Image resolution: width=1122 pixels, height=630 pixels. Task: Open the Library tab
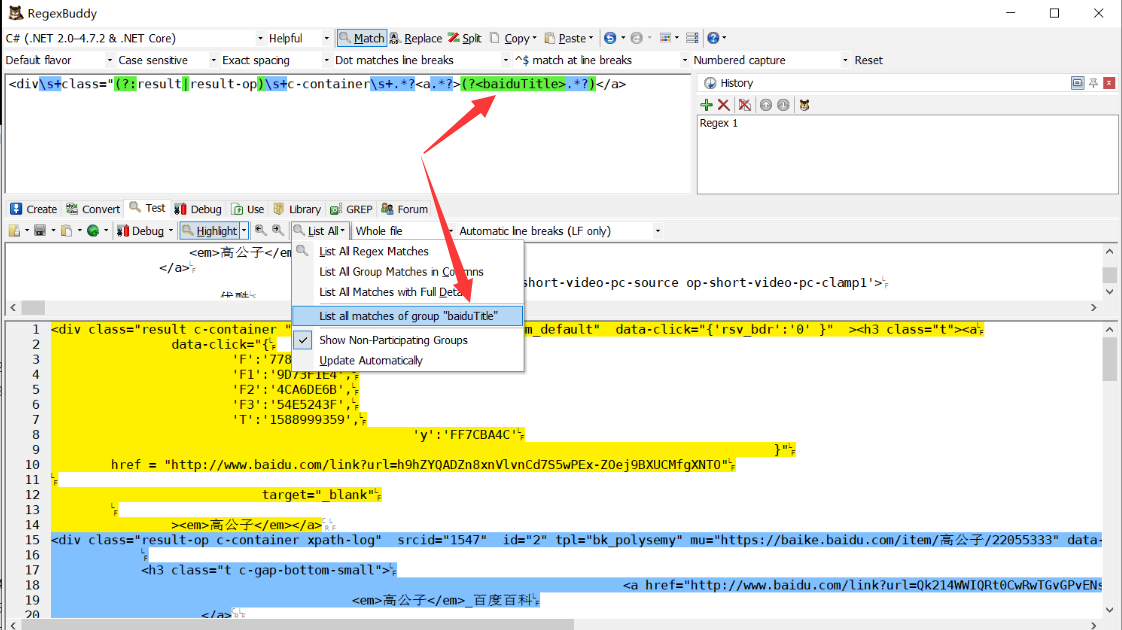pos(297,209)
